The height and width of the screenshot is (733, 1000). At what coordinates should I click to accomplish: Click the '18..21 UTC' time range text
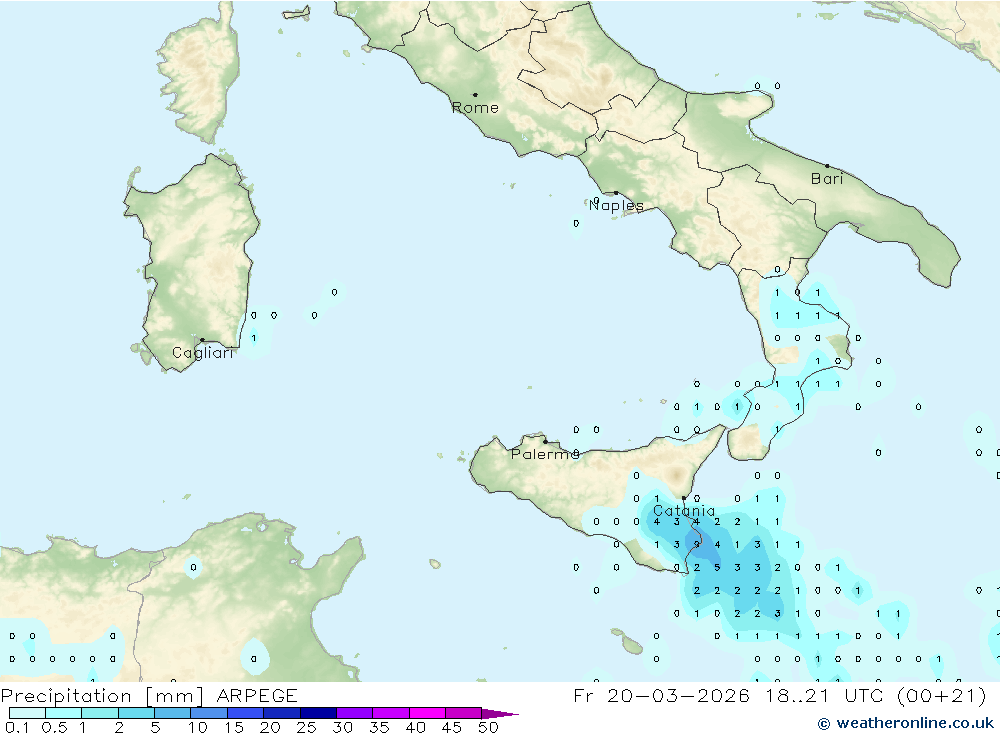[824, 696]
